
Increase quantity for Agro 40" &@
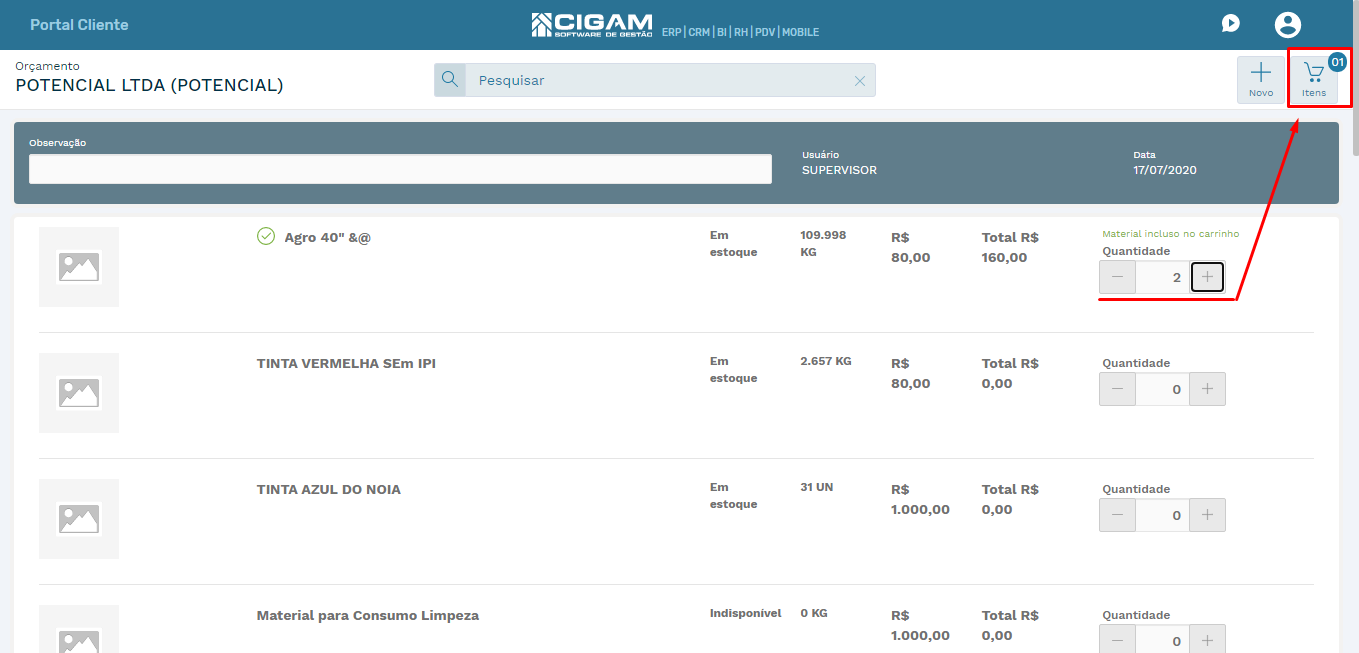1207,277
